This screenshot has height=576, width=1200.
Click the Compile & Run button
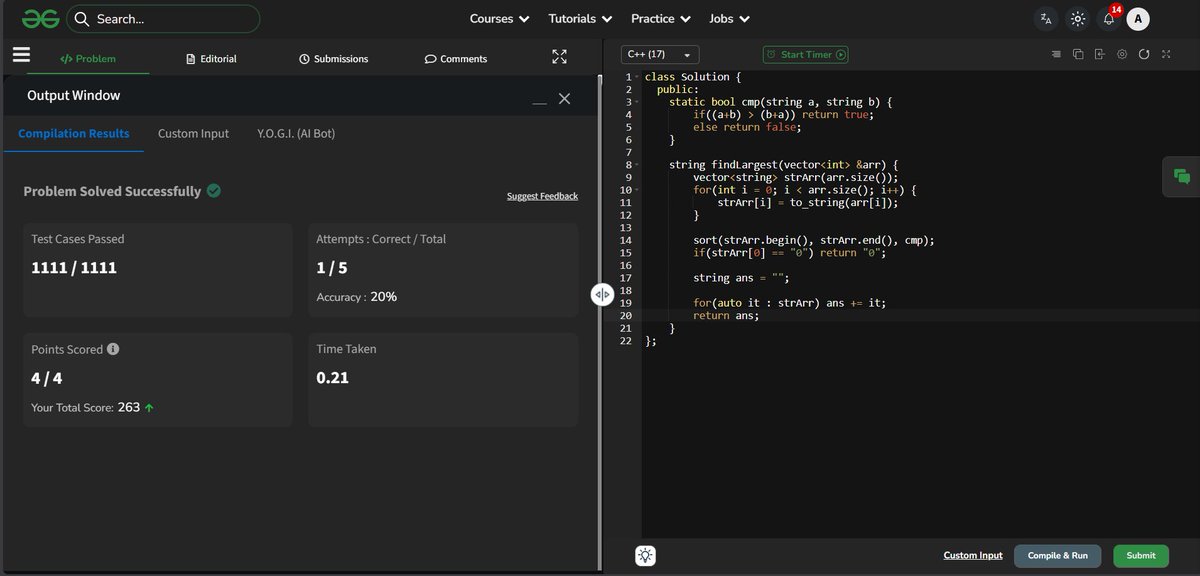1058,556
